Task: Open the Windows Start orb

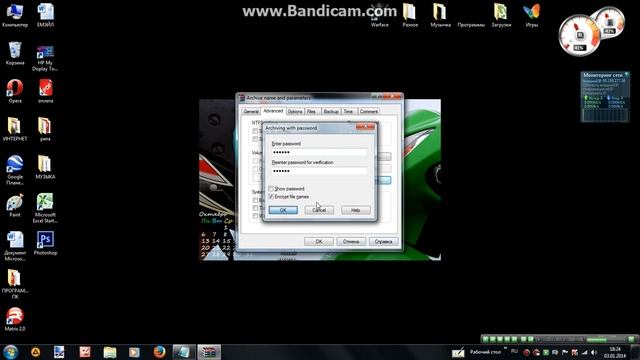Action: tap(11, 352)
